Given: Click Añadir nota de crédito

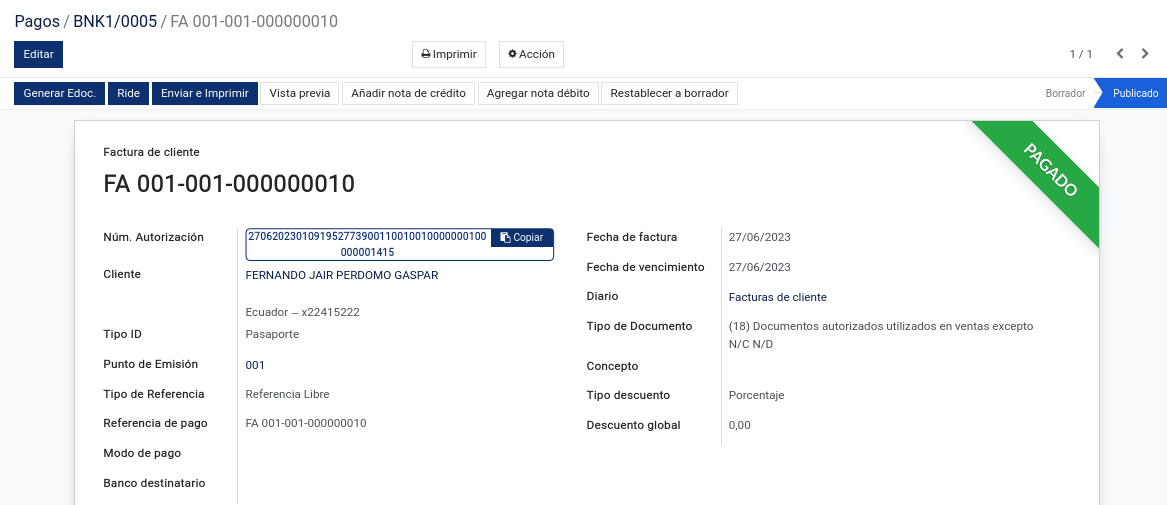Looking at the screenshot, I should pyautogui.click(x=409, y=94).
